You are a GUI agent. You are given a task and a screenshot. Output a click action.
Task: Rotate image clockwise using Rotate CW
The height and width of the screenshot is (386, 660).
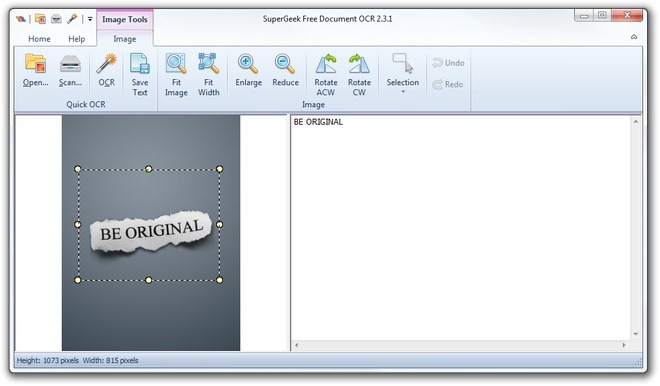359,75
